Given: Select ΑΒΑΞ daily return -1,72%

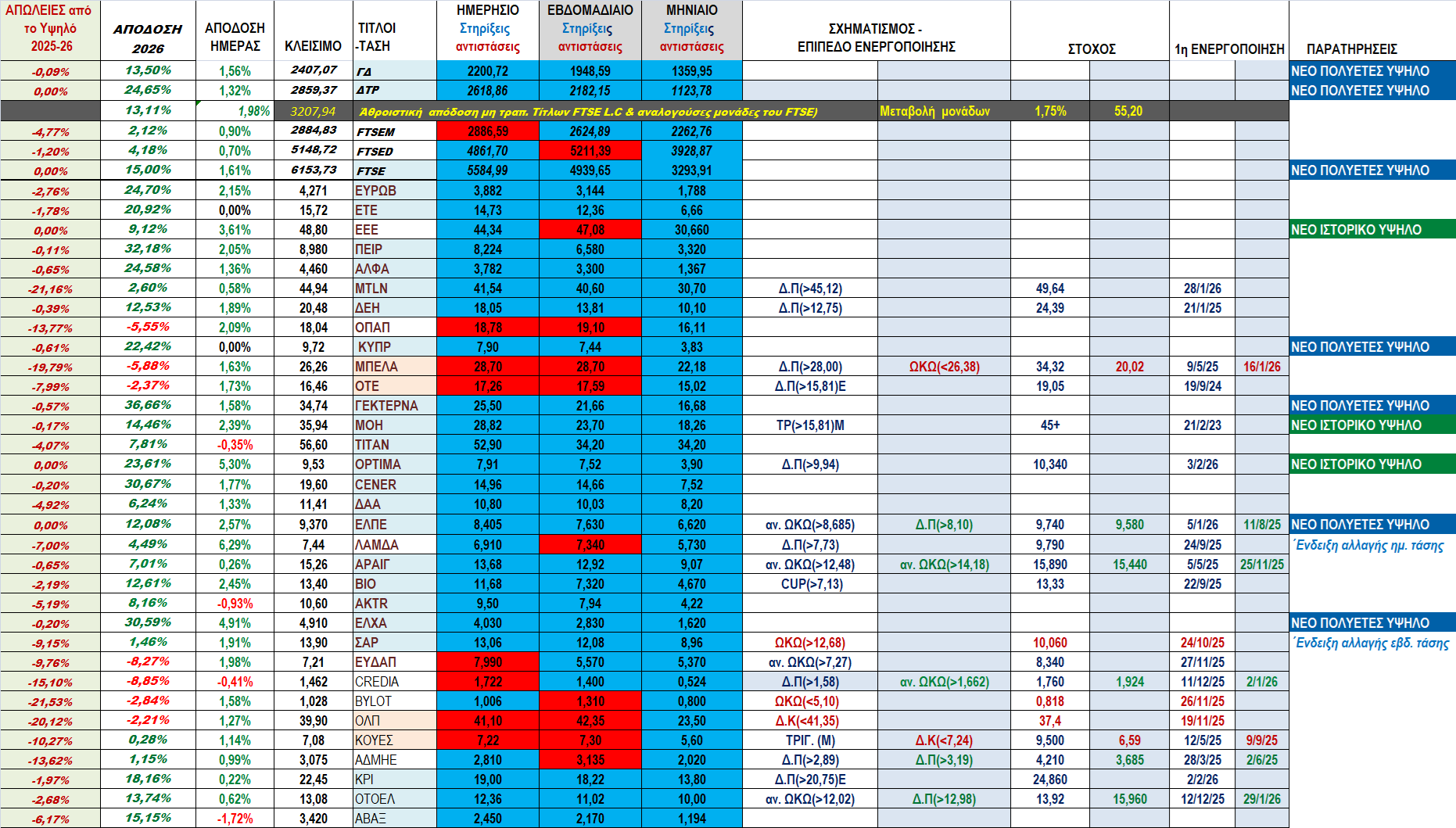Looking at the screenshot, I should click(x=235, y=819).
